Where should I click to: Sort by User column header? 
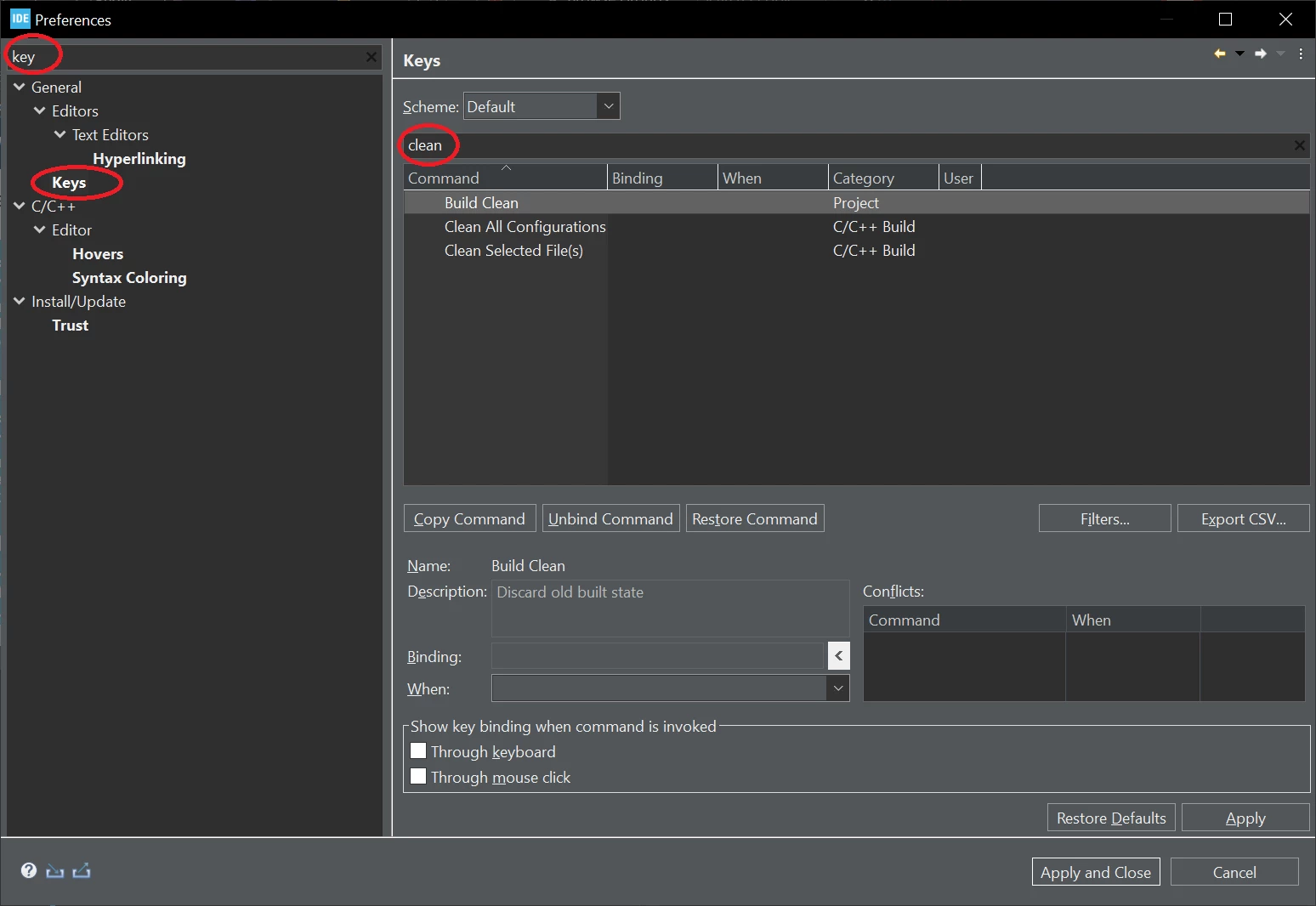961,178
